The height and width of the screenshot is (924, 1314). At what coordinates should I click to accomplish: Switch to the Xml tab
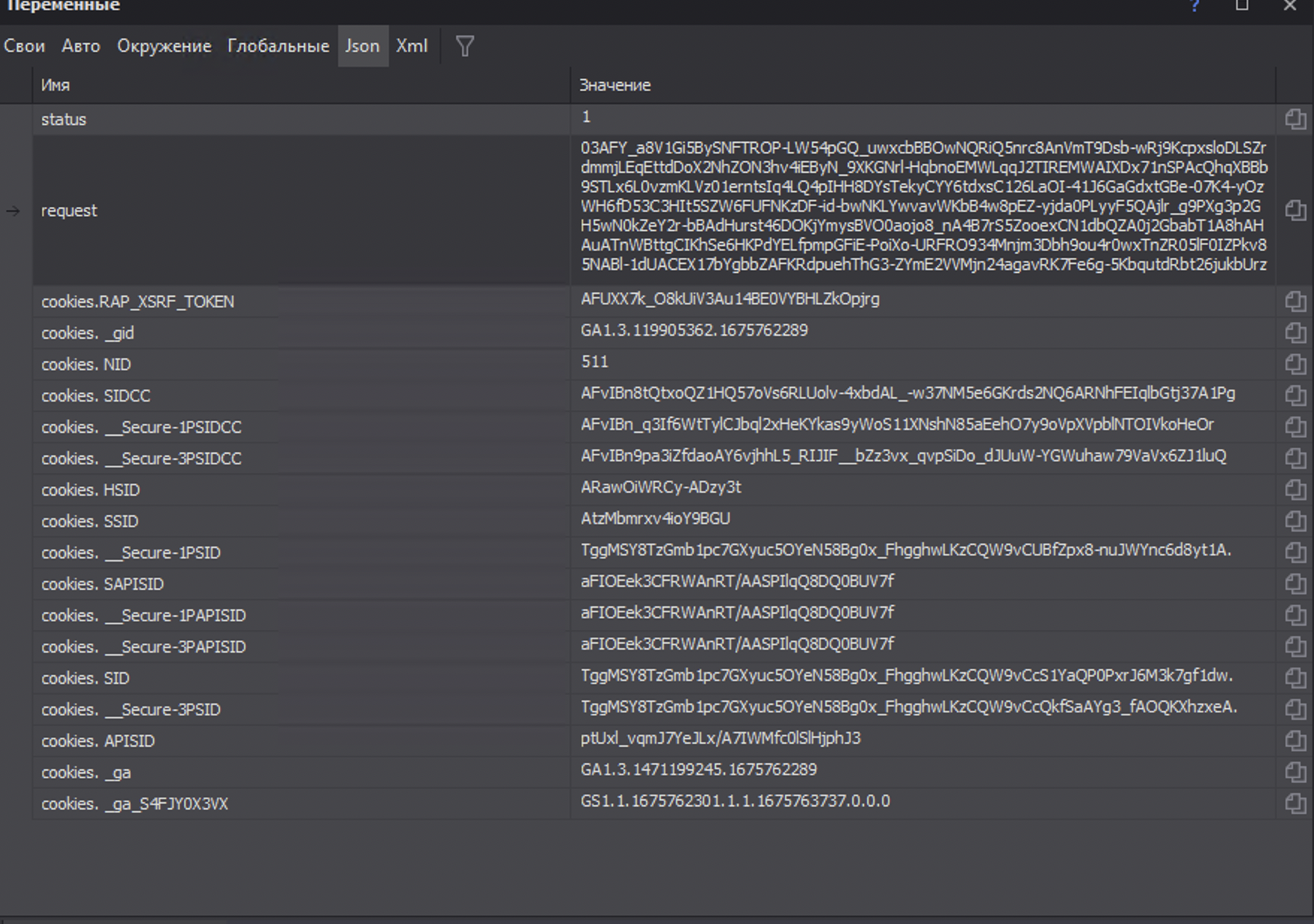point(412,46)
